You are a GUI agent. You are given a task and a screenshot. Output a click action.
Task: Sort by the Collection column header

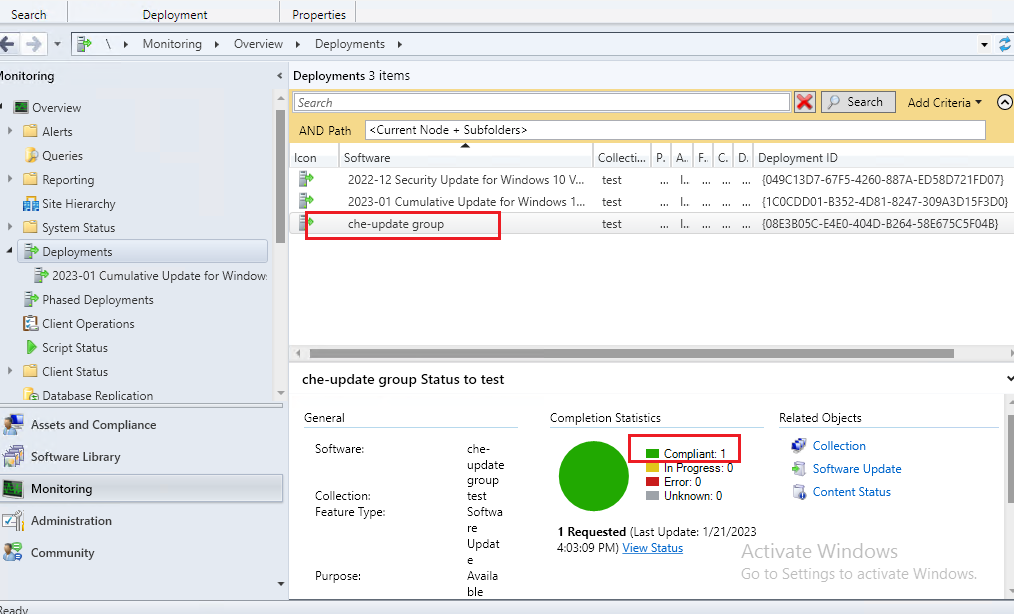coord(621,158)
